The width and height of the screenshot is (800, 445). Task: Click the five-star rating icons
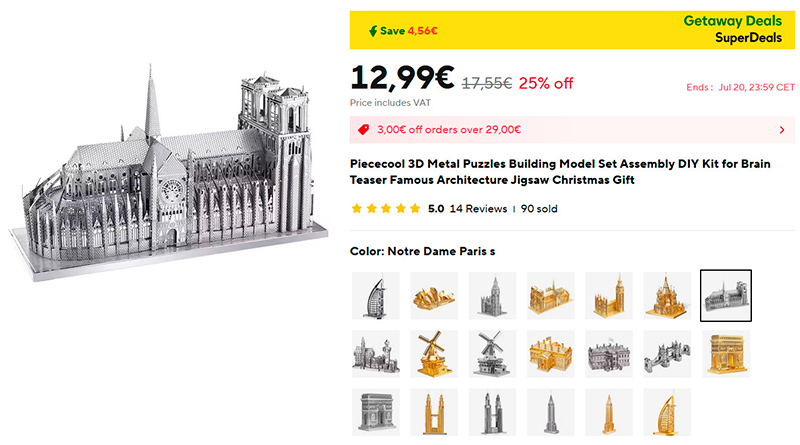(385, 209)
